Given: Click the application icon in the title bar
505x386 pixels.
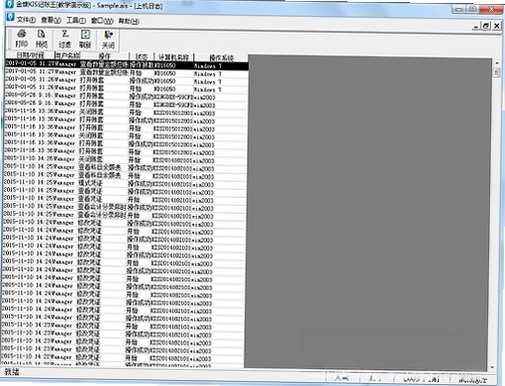Looking at the screenshot, I should [x=9, y=4].
